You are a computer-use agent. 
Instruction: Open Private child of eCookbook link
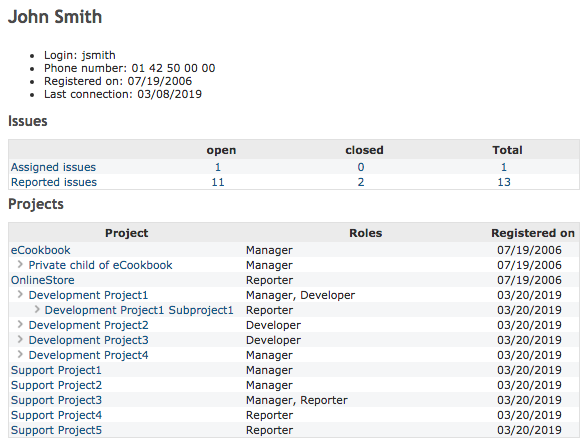pyautogui.click(x=100, y=265)
